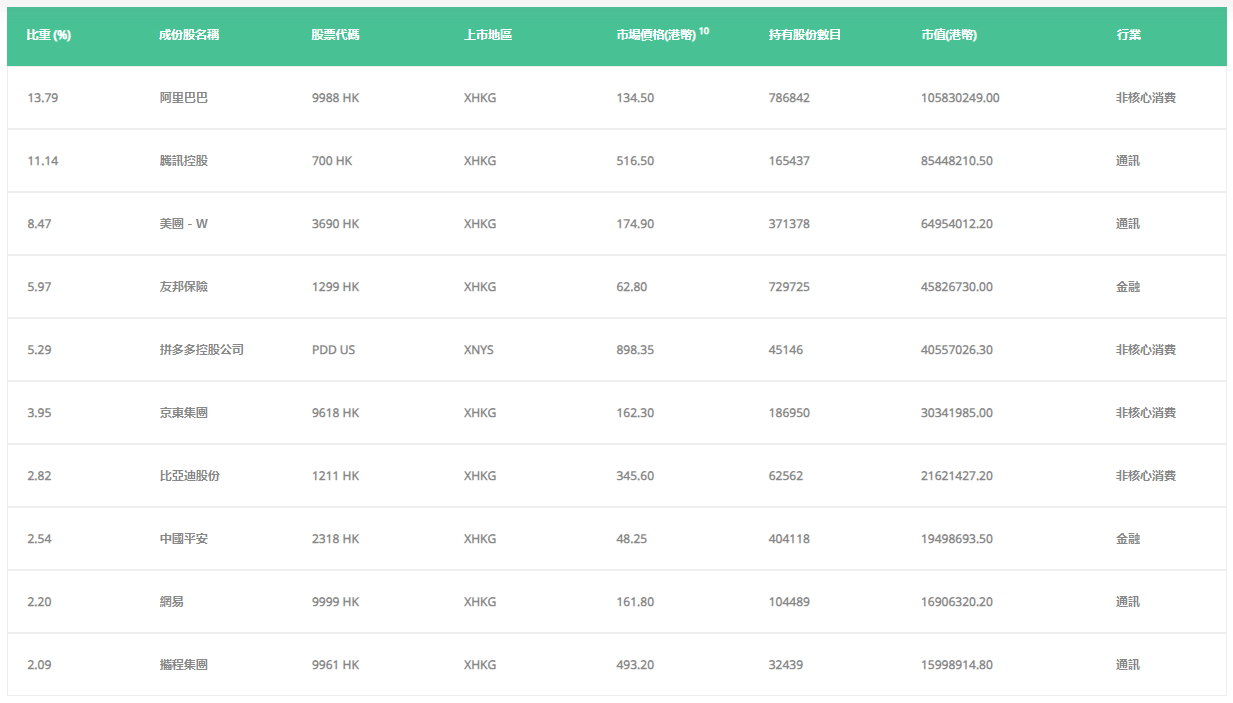Screen dimensions: 1233x703
Task: Click the 行業 column header
Action: (x=1128, y=35)
